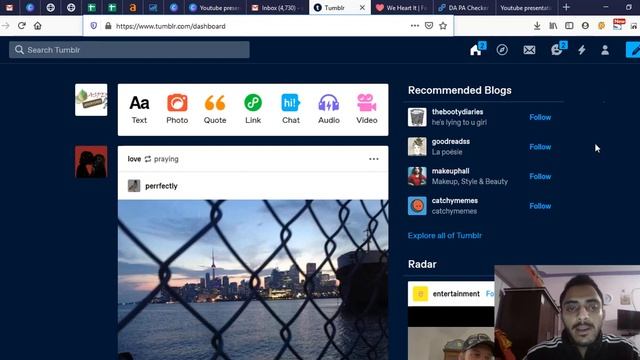Open the browser Downloads arrow
Image resolution: width=640 pixels, height=360 pixels.
coord(537,26)
